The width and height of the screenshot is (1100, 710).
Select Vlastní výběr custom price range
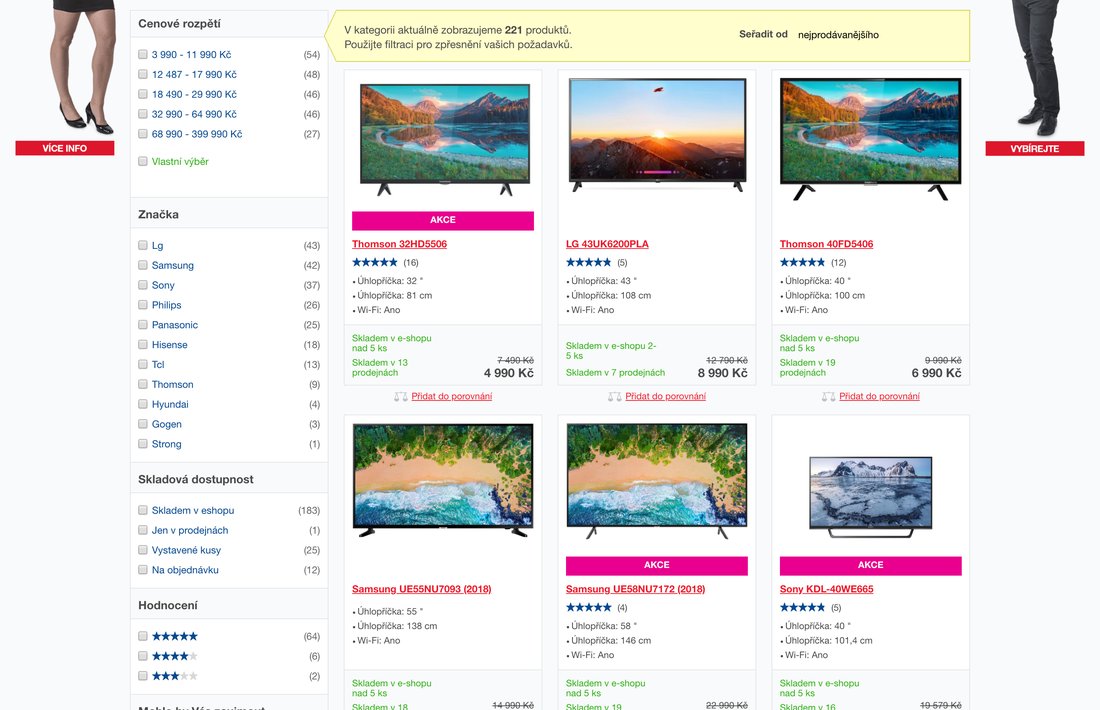point(180,161)
